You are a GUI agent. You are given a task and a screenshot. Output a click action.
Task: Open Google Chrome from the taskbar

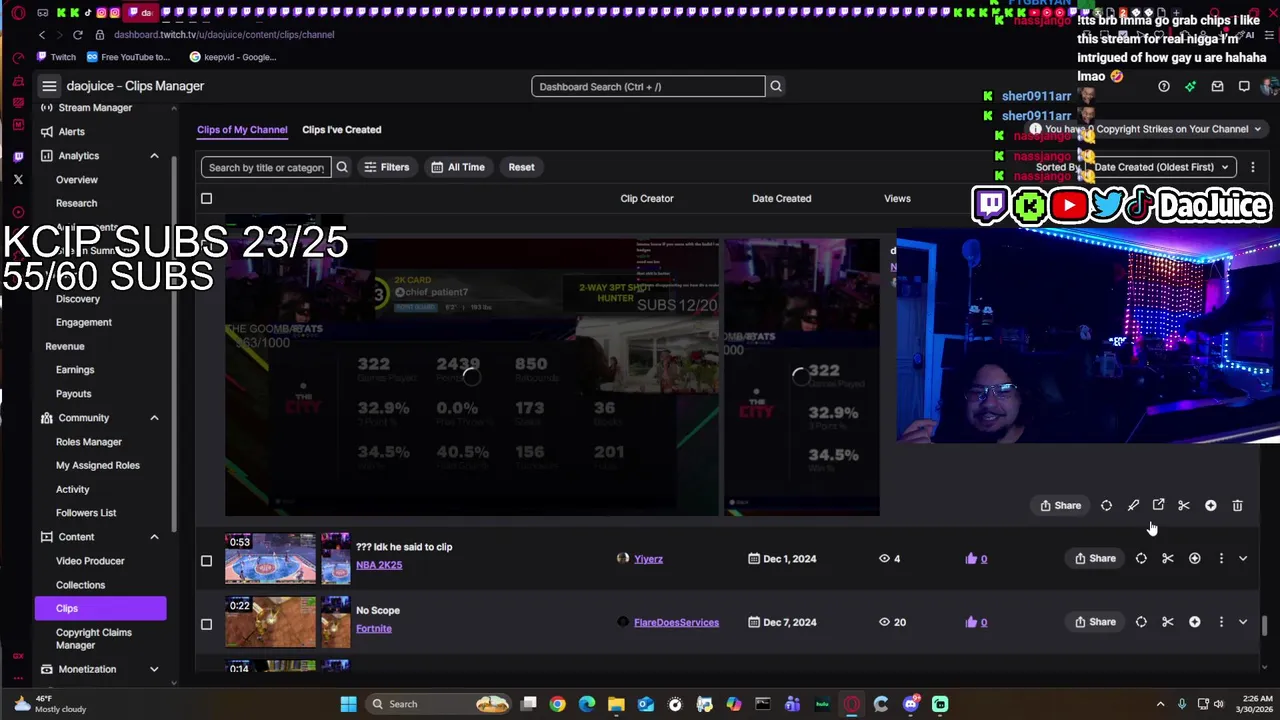tap(558, 704)
